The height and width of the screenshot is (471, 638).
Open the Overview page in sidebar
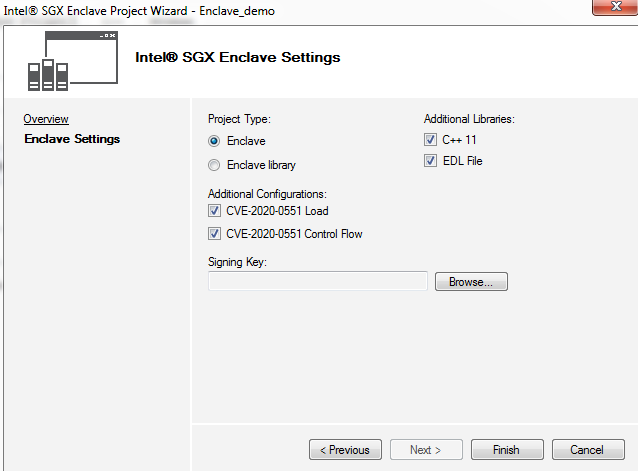click(46, 119)
